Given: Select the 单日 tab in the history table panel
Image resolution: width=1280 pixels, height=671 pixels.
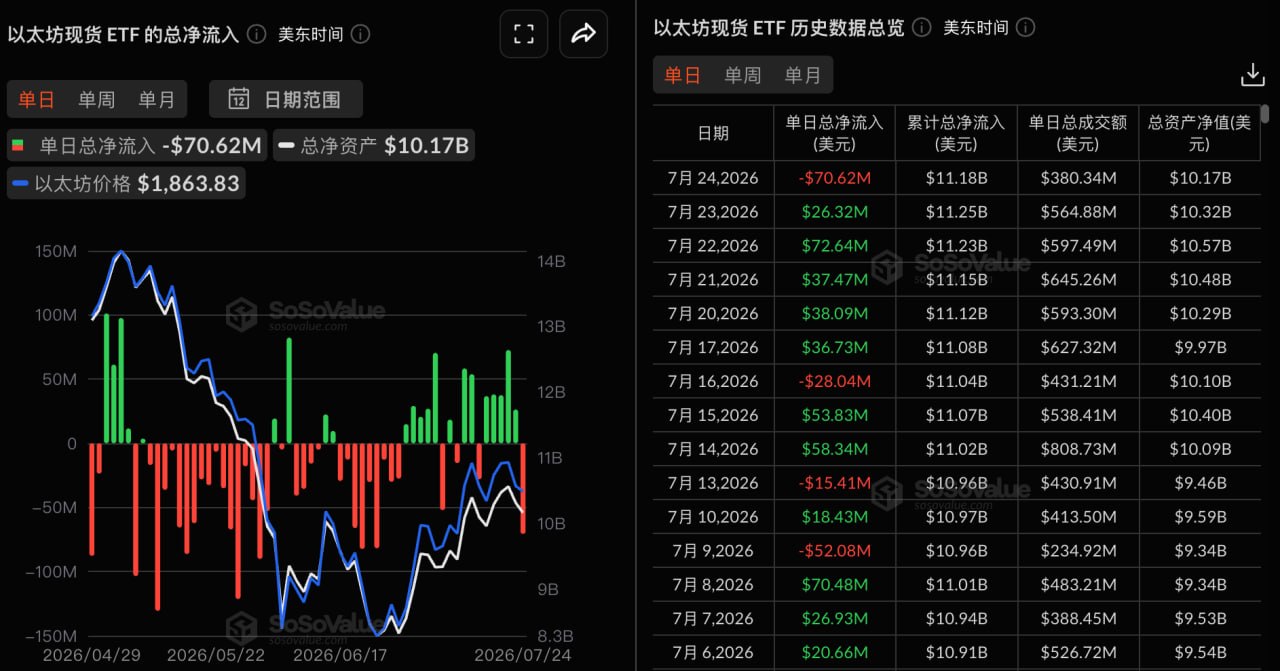Looking at the screenshot, I should pyautogui.click(x=682, y=75).
